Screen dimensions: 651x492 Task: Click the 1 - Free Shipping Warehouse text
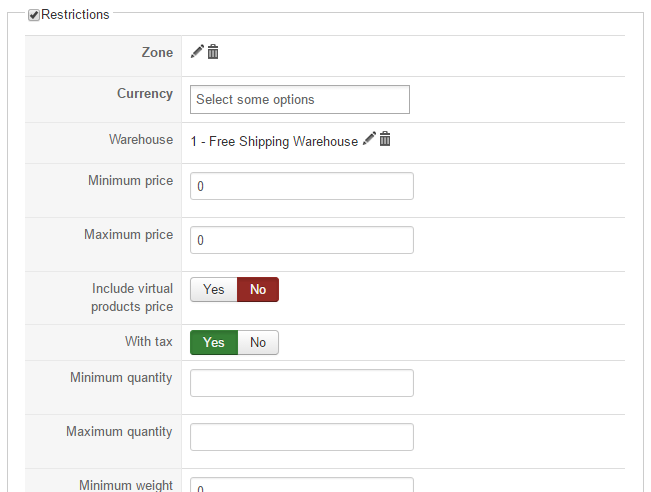click(274, 142)
